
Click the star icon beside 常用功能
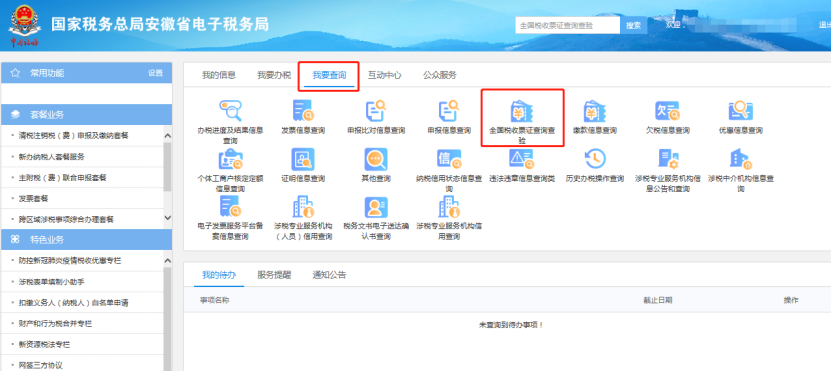click(x=15, y=73)
